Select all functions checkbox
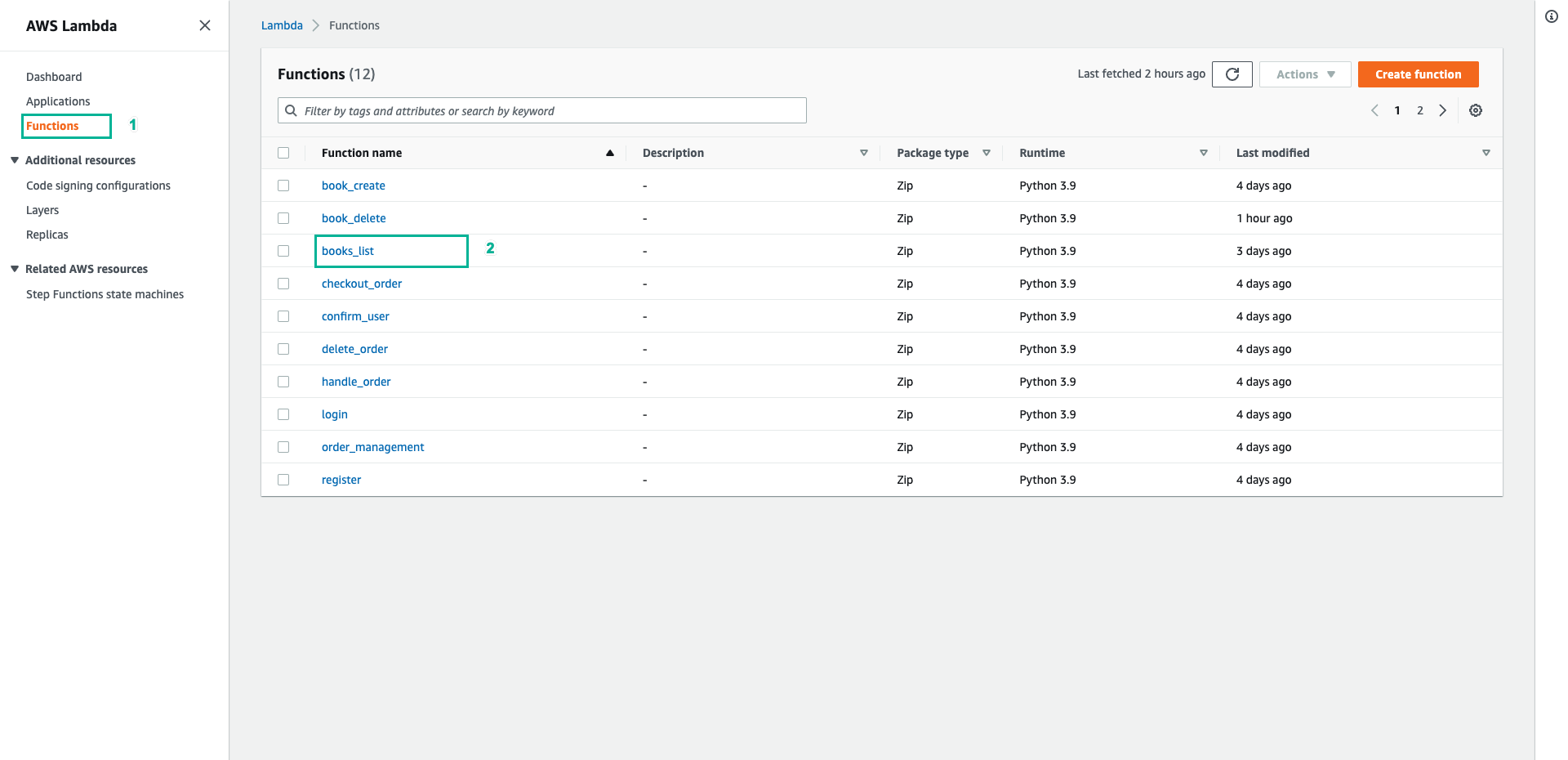This screenshot has height=760, width=1568. click(x=283, y=153)
